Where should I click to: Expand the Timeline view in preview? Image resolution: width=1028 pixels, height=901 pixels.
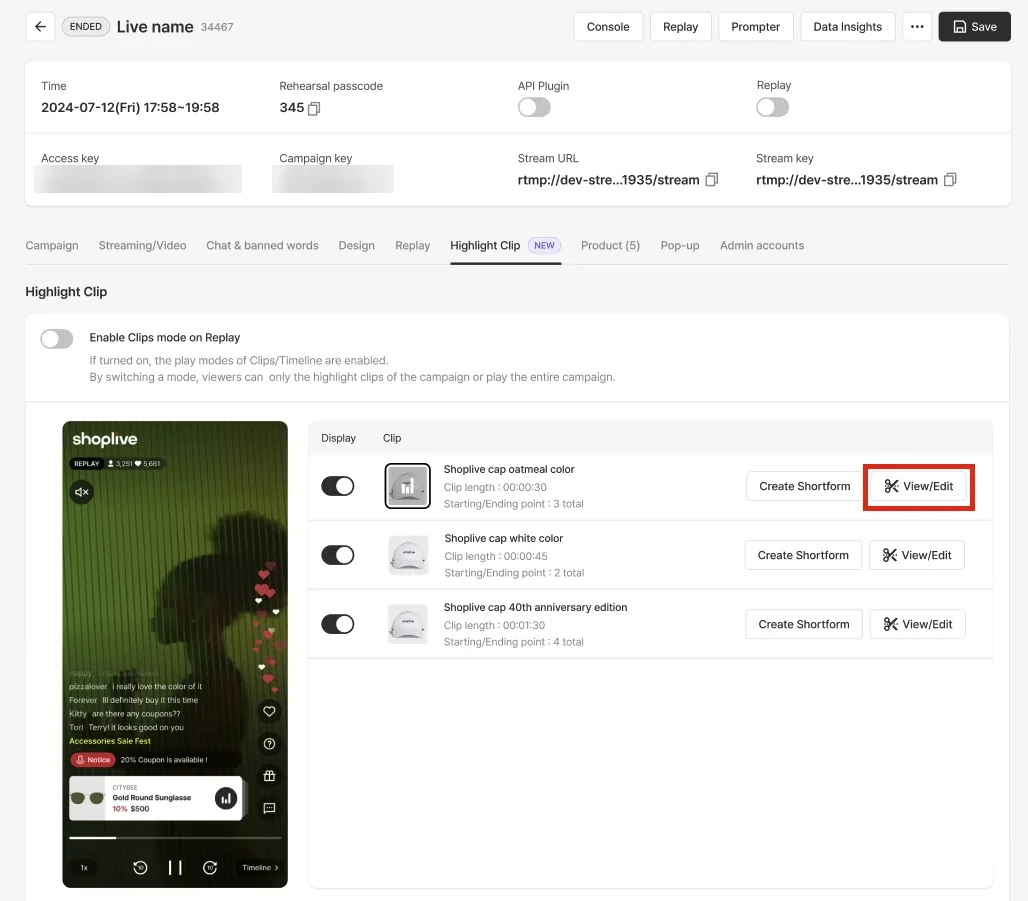click(260, 868)
